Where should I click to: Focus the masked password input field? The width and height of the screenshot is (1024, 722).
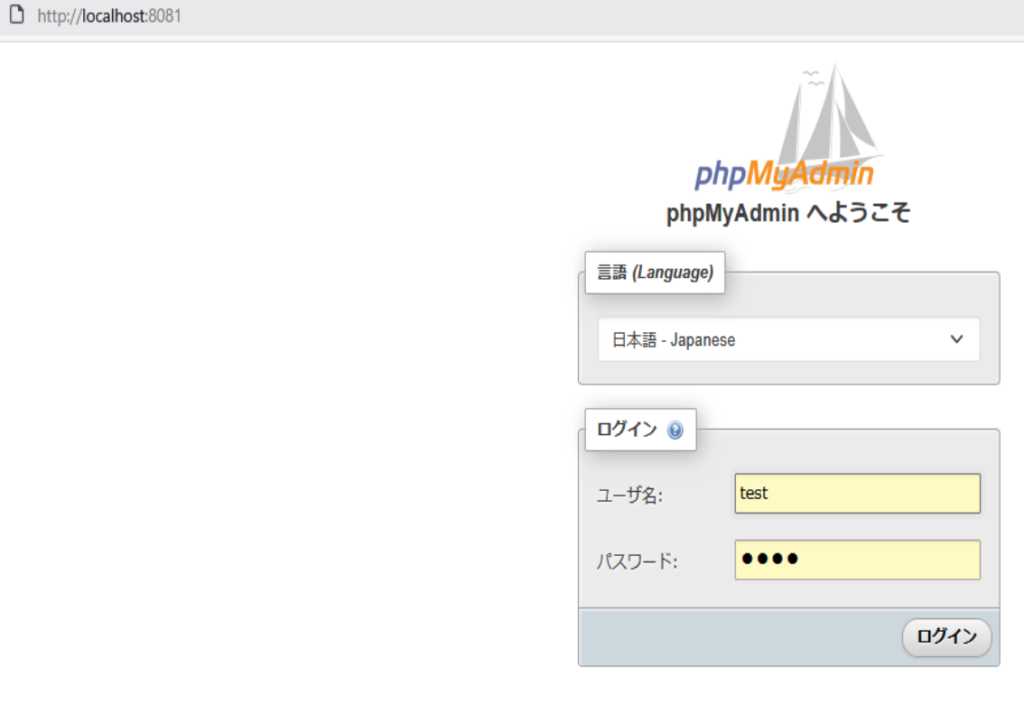click(857, 560)
